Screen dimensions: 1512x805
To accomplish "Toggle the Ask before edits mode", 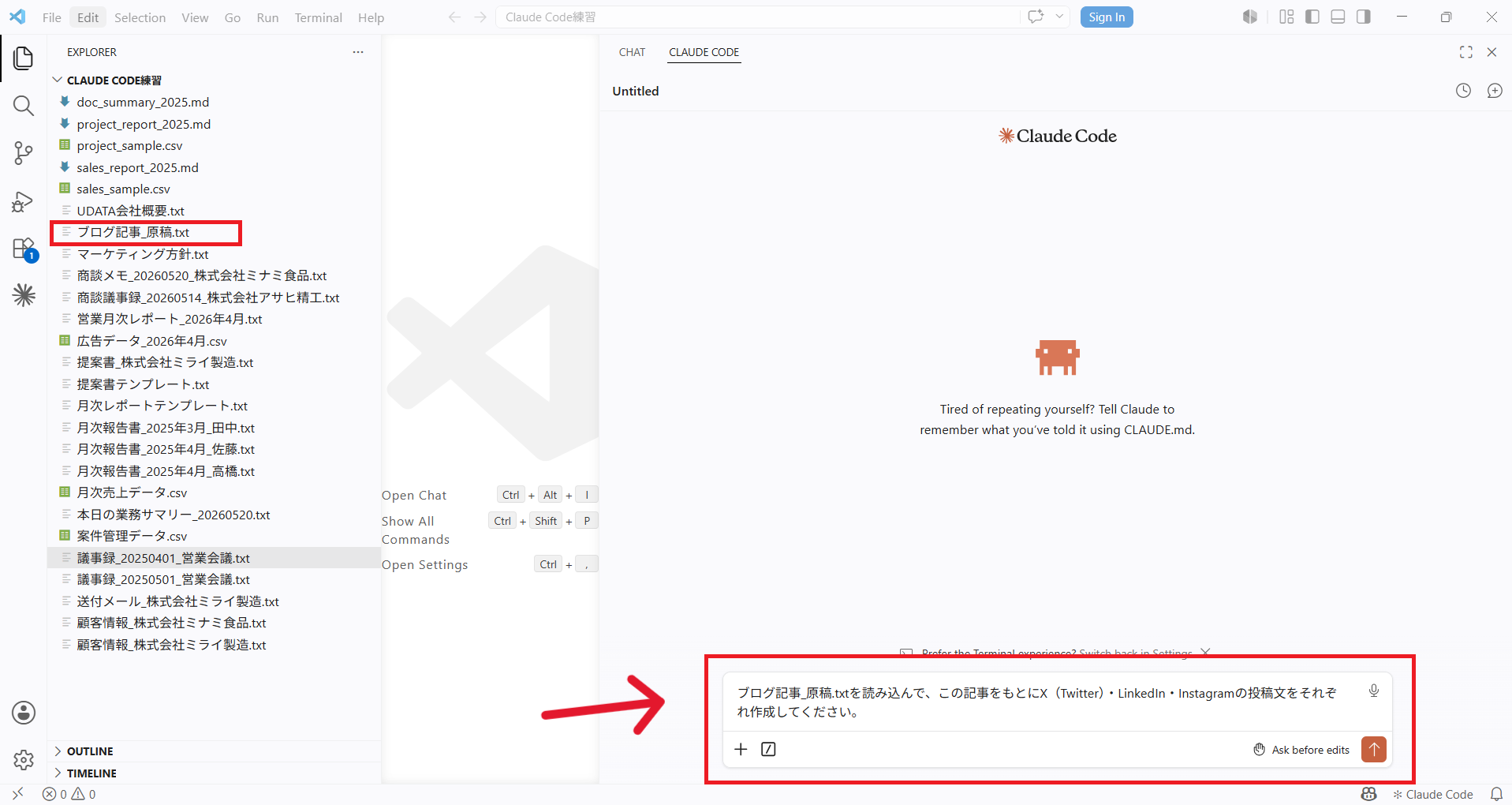I will point(1301,750).
